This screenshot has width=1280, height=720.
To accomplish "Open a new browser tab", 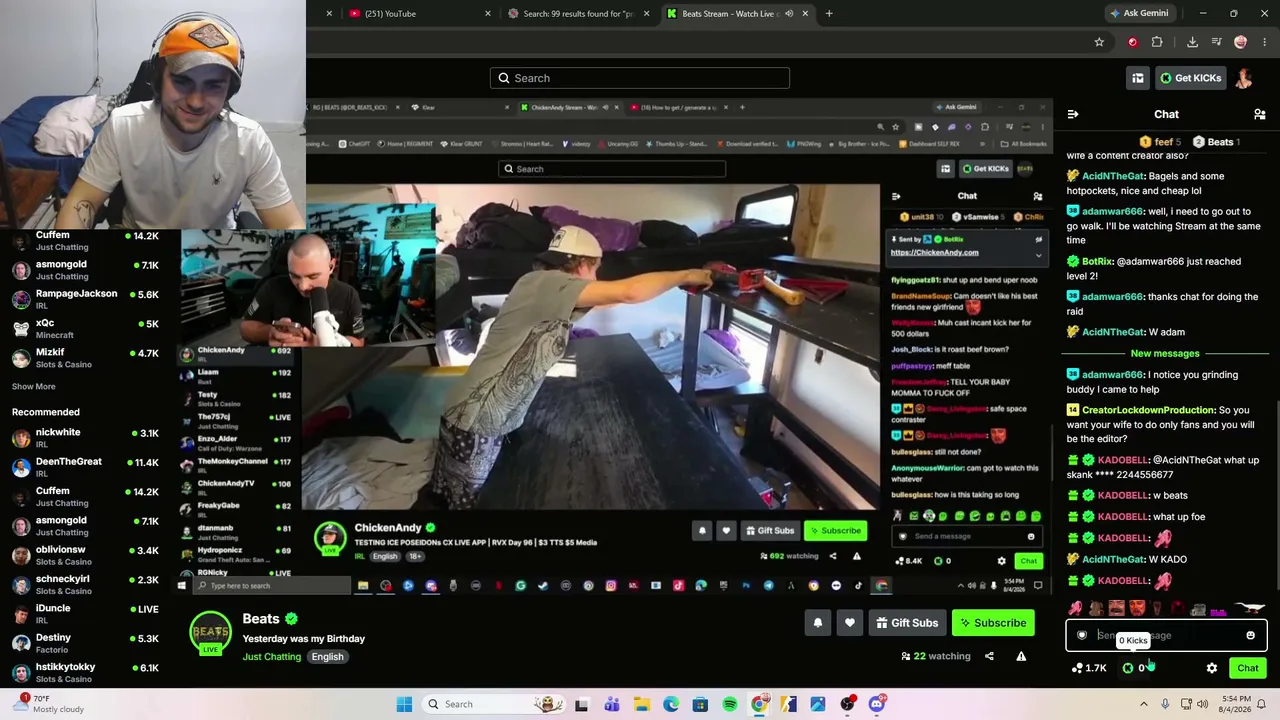I will (x=829, y=14).
